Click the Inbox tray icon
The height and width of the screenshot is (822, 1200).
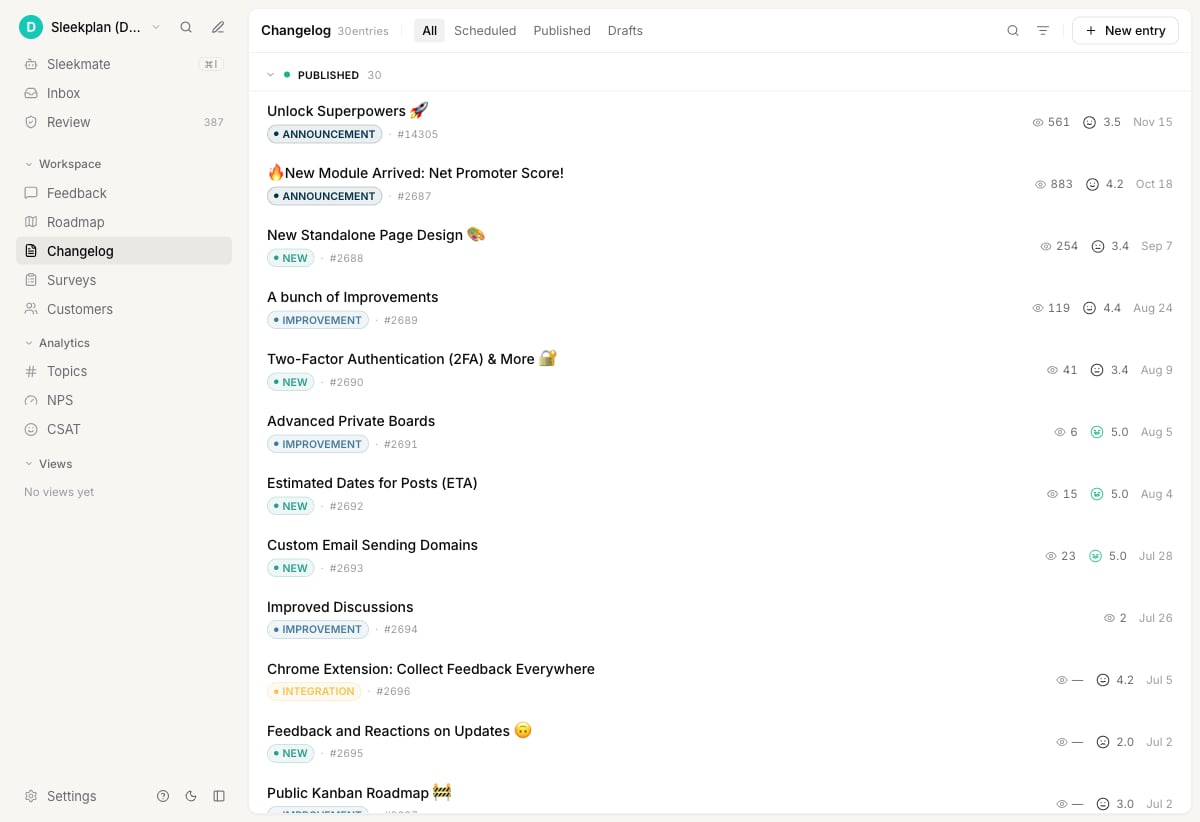[31, 93]
